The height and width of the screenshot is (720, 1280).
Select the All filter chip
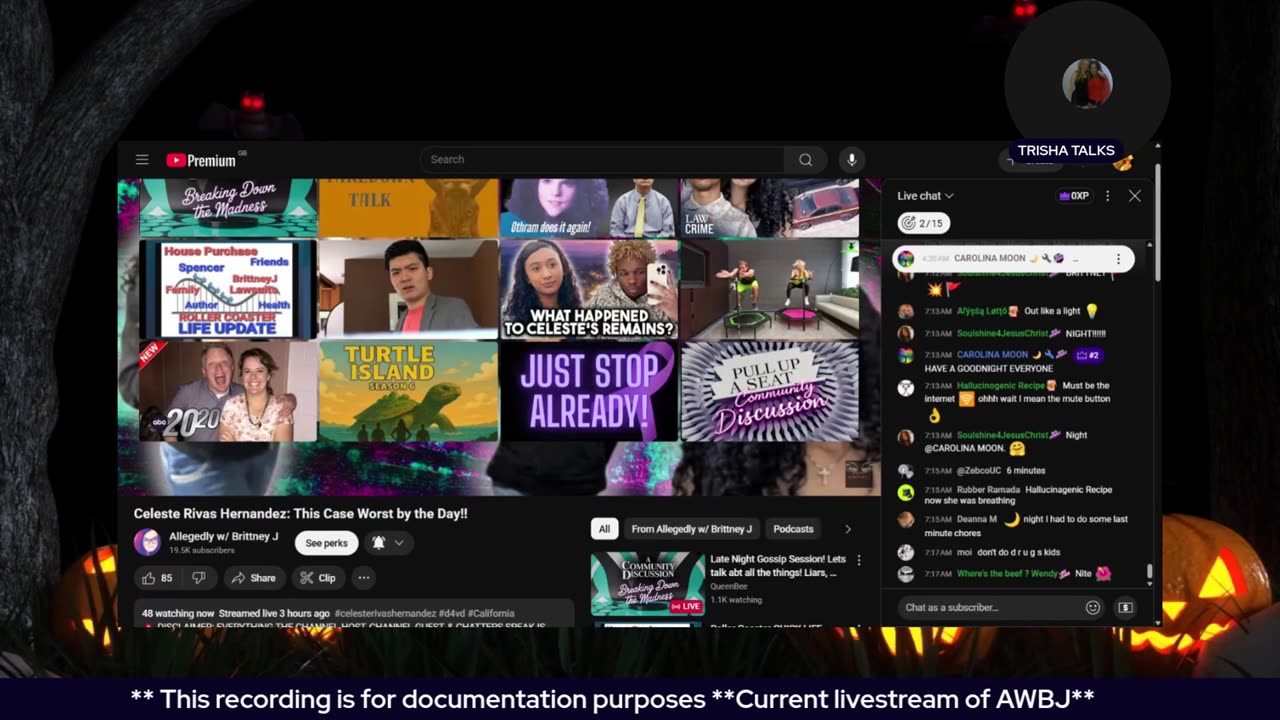coord(604,529)
